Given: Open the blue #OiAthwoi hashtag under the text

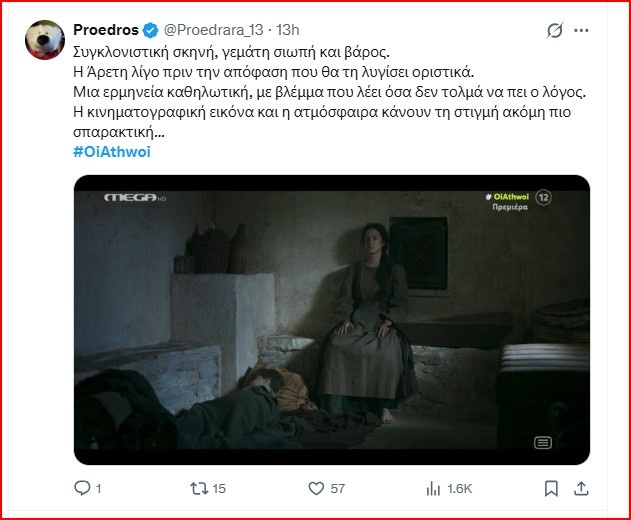Looking at the screenshot, I should click(x=112, y=151).
